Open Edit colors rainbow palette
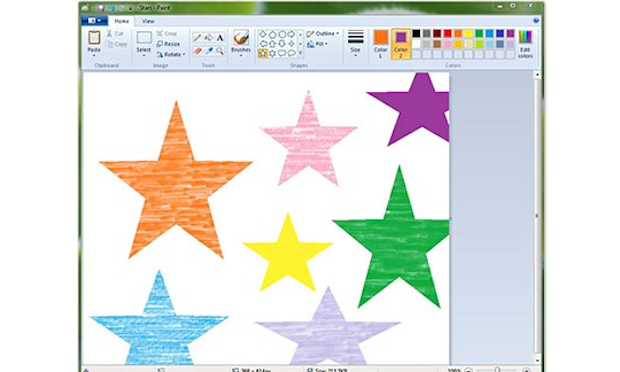 pos(525,37)
